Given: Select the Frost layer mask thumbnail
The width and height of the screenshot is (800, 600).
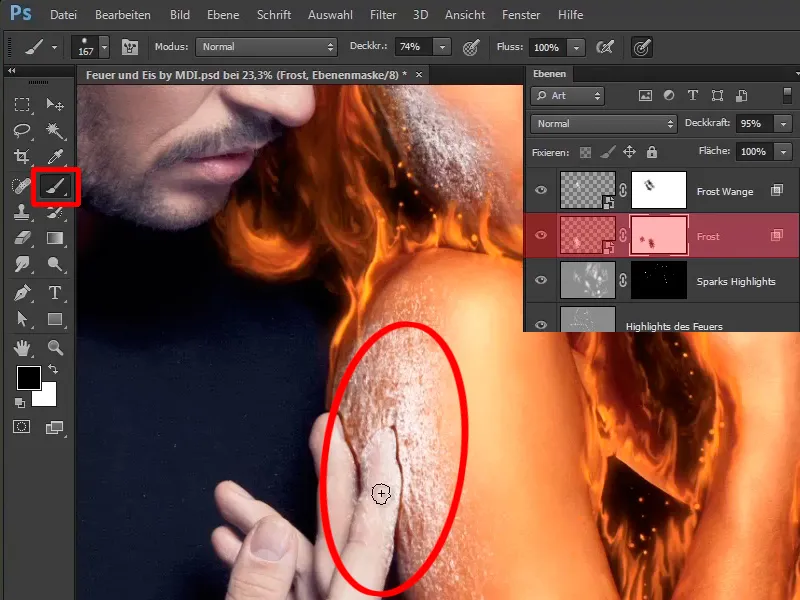Looking at the screenshot, I should click(659, 235).
